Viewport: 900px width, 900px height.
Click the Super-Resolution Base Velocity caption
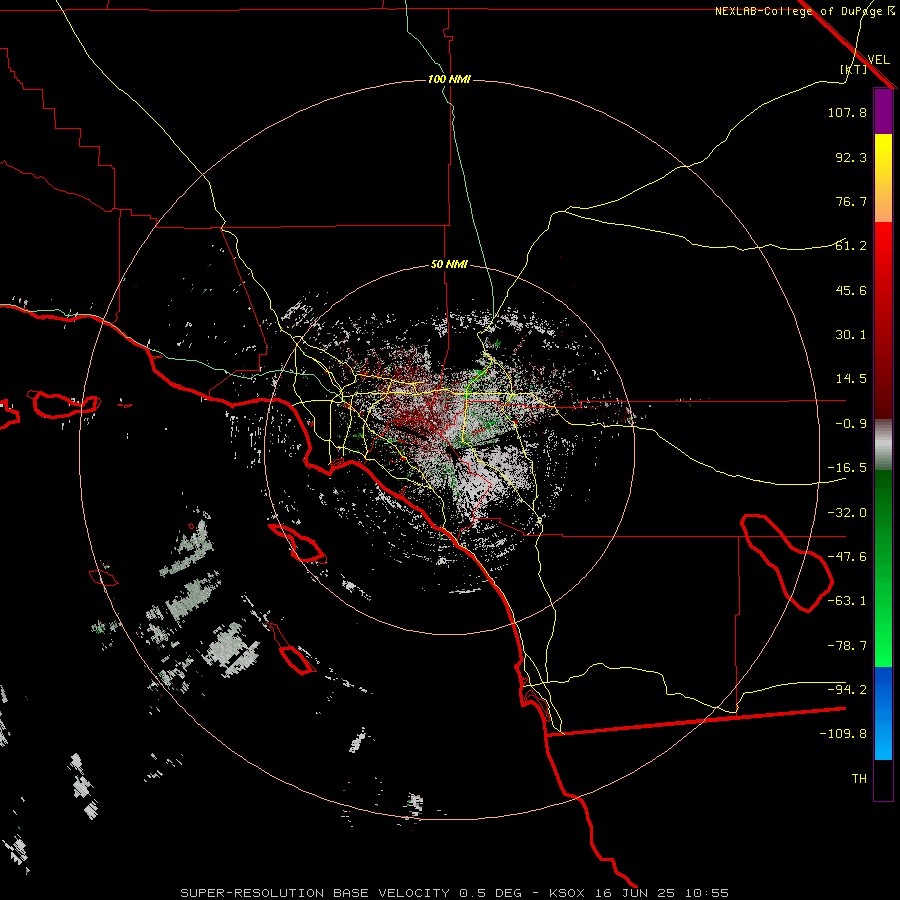454,893
